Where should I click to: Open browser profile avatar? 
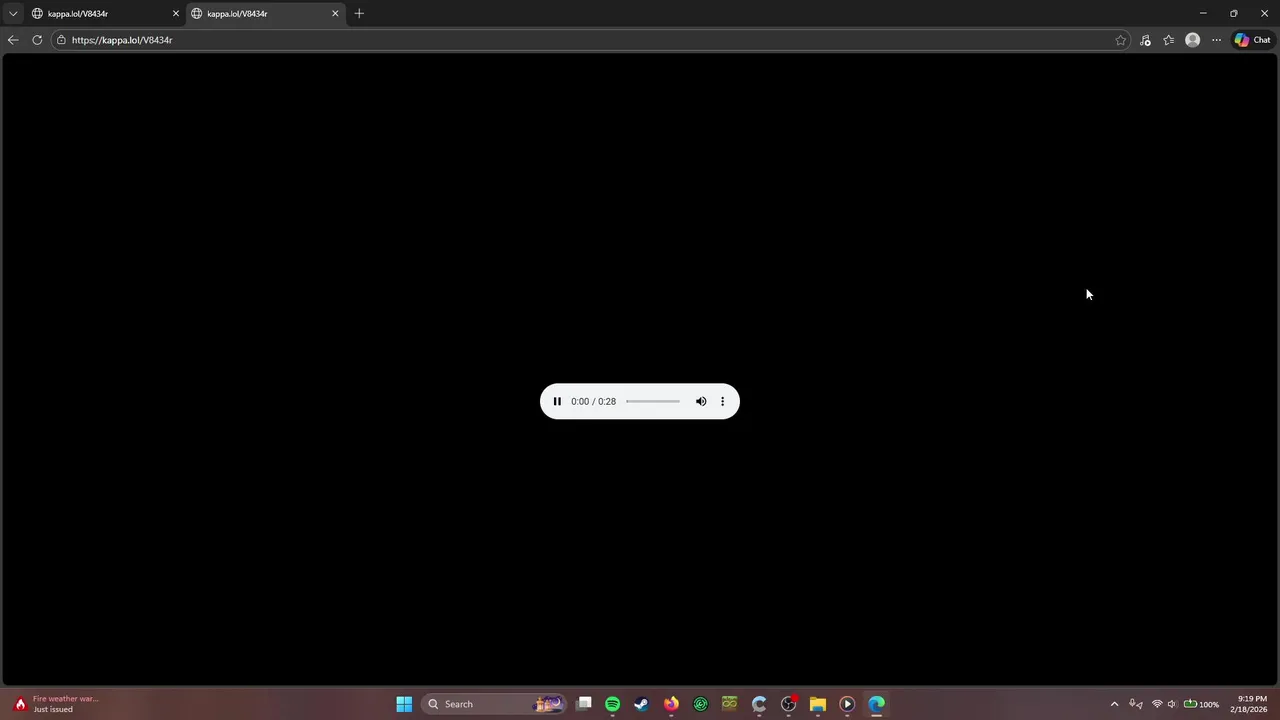click(1192, 40)
